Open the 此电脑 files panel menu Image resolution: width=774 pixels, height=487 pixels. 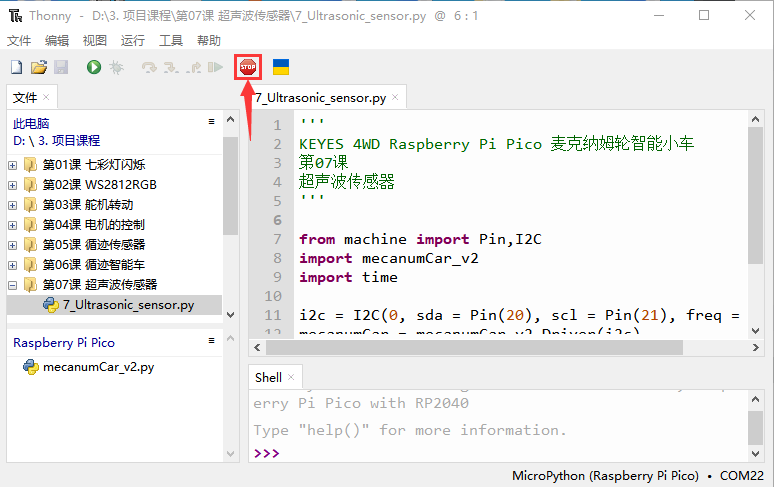[x=211, y=121]
